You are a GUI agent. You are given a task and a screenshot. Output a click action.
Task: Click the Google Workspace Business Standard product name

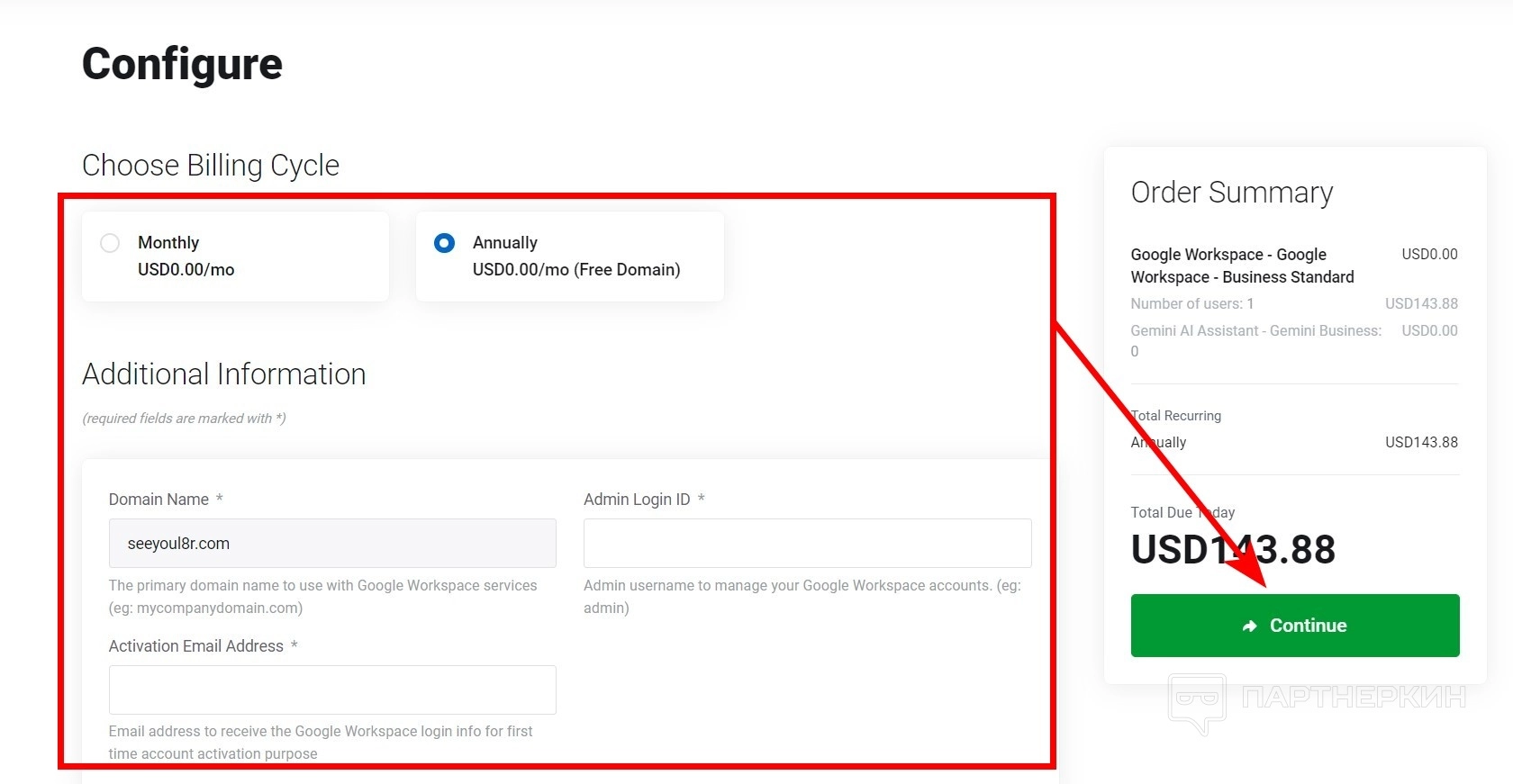click(x=1243, y=266)
